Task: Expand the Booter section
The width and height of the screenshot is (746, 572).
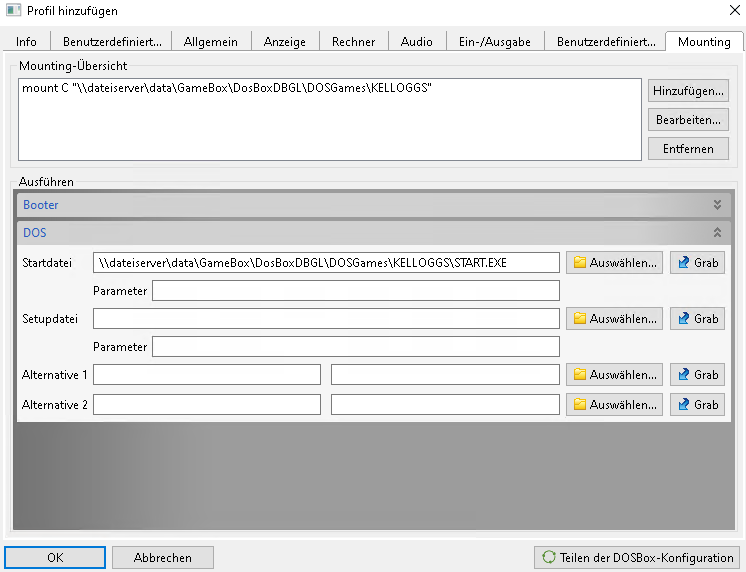Action: pyautogui.click(x=716, y=205)
